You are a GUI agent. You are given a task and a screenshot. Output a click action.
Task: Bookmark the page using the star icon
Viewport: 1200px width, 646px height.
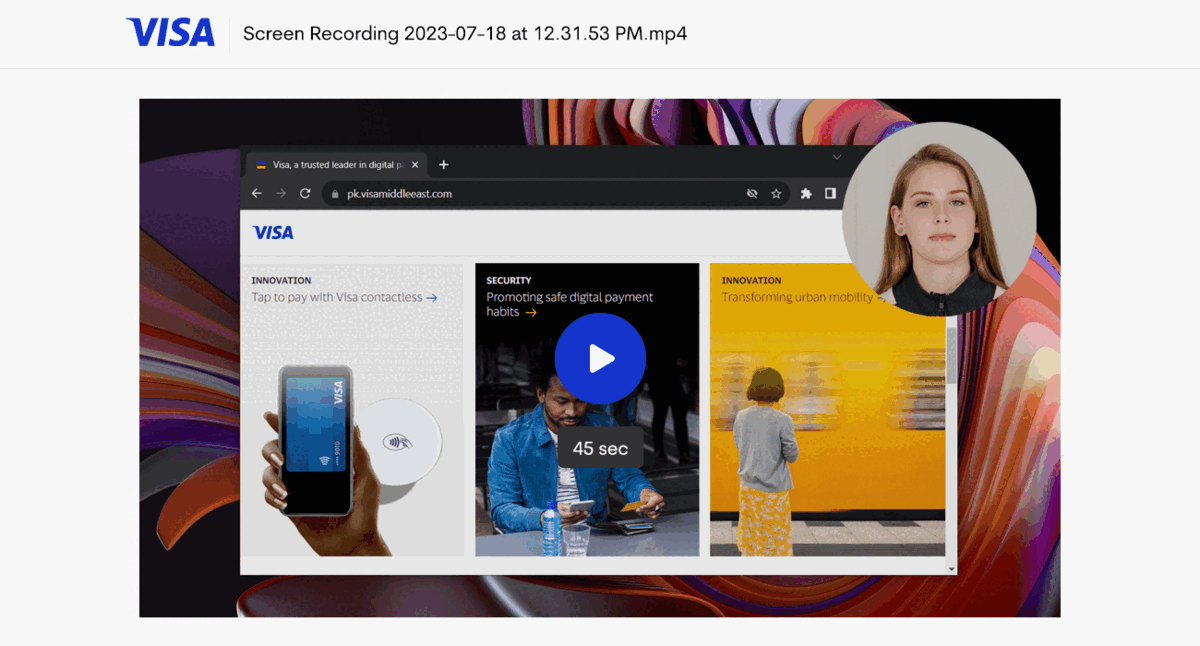point(777,193)
